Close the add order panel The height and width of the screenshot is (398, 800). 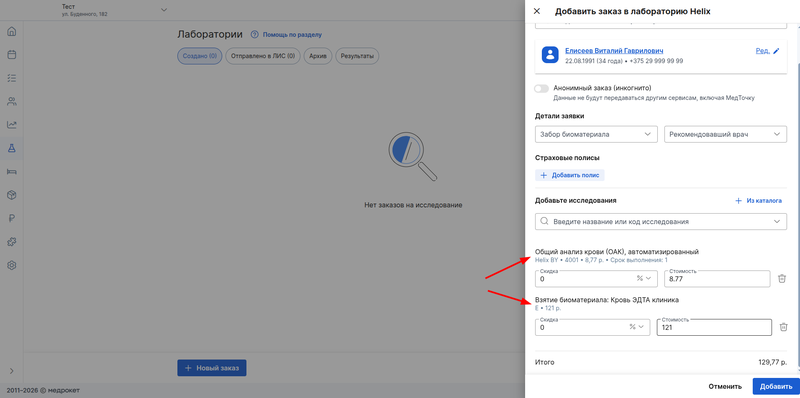click(x=536, y=11)
